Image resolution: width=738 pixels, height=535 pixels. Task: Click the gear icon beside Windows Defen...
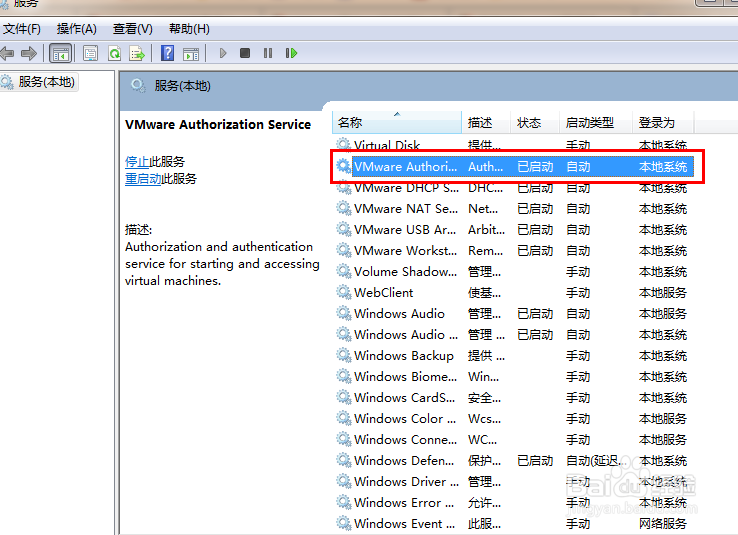(344, 461)
